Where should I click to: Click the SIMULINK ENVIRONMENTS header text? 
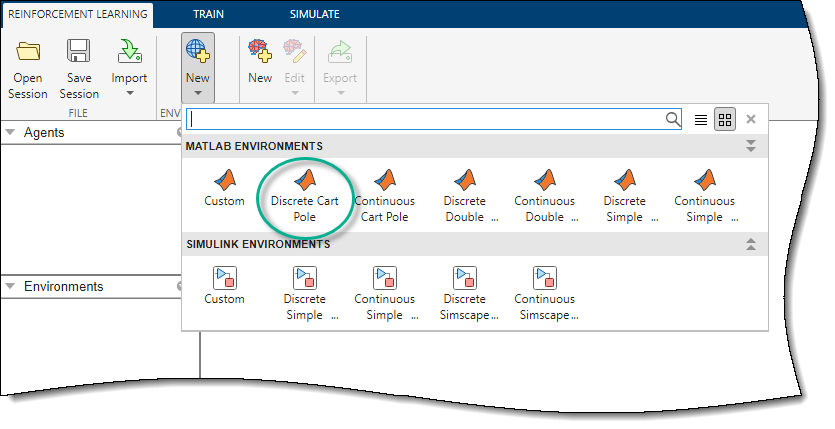pyautogui.click(x=258, y=244)
